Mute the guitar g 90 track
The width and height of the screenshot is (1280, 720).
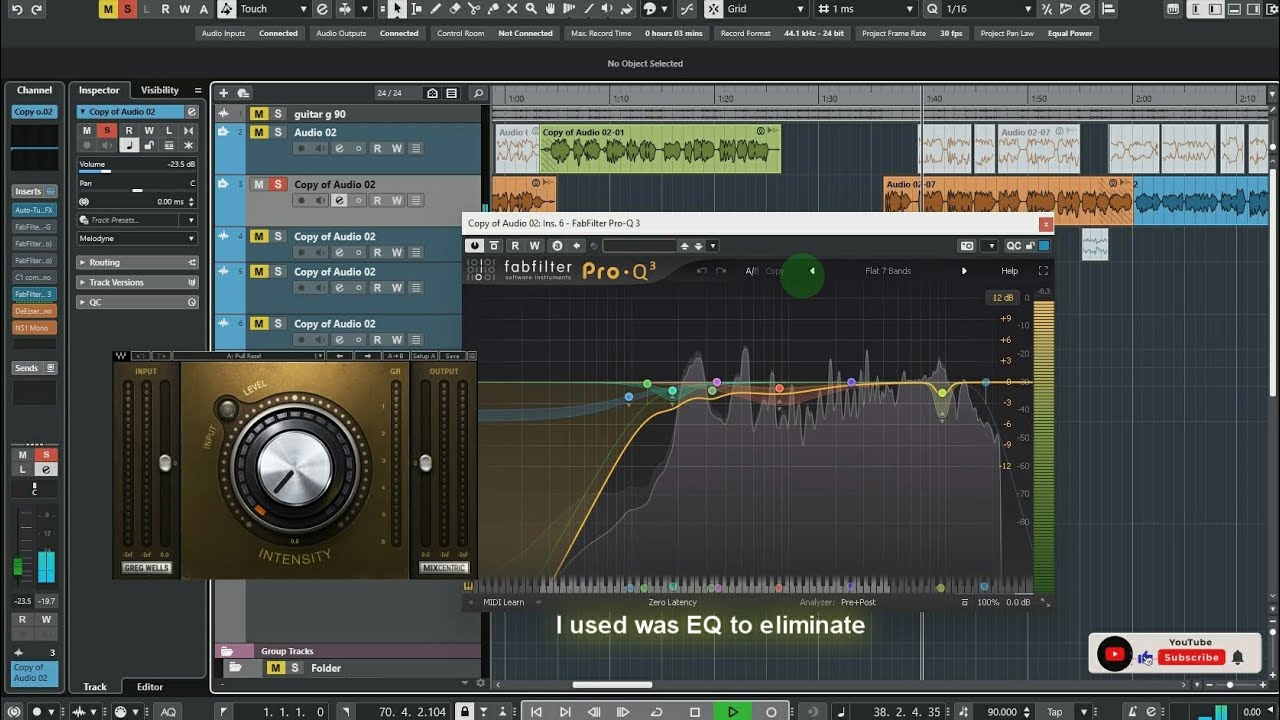point(259,114)
